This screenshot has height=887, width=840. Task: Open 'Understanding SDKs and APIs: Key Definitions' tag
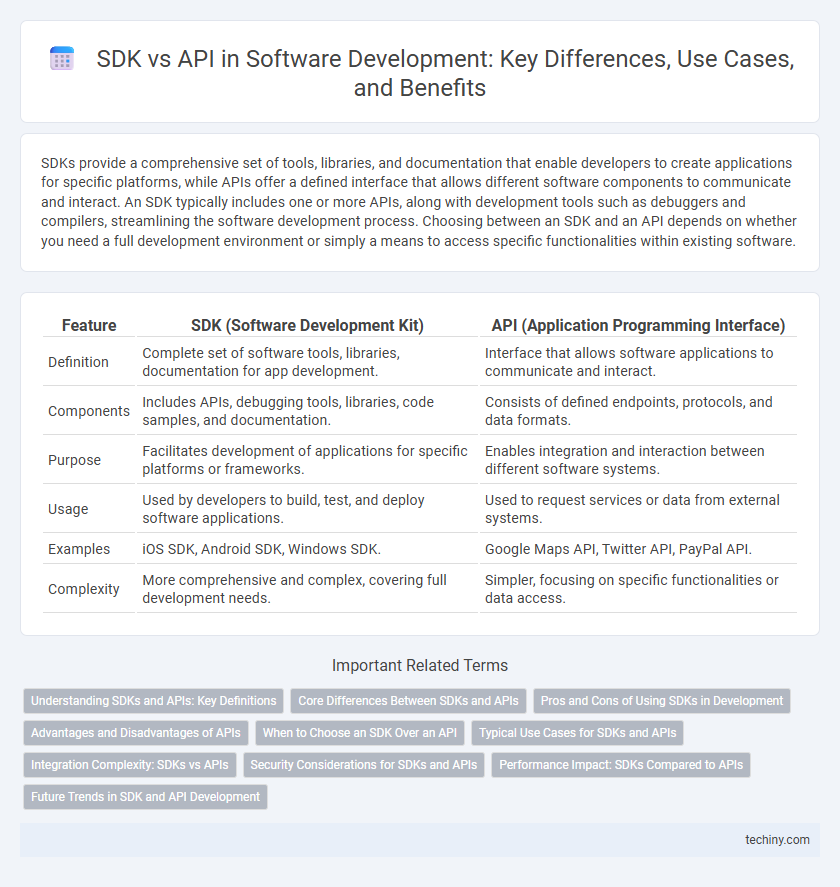(154, 700)
